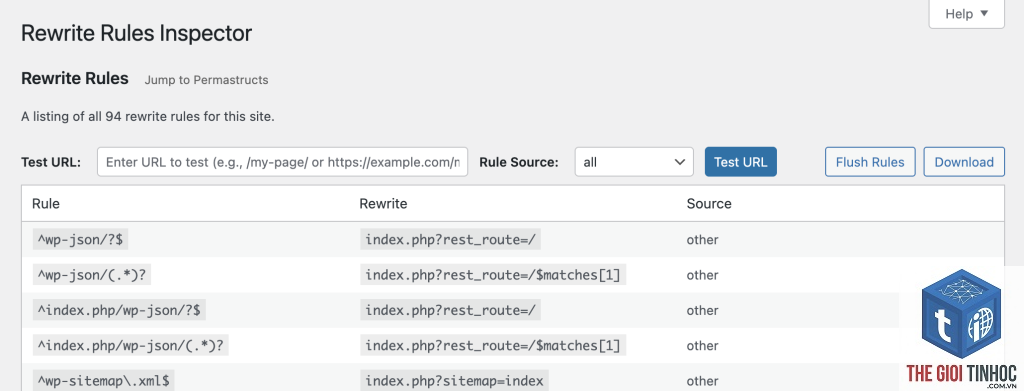
Task: Select the Rewrite column header
Action: coord(383,204)
